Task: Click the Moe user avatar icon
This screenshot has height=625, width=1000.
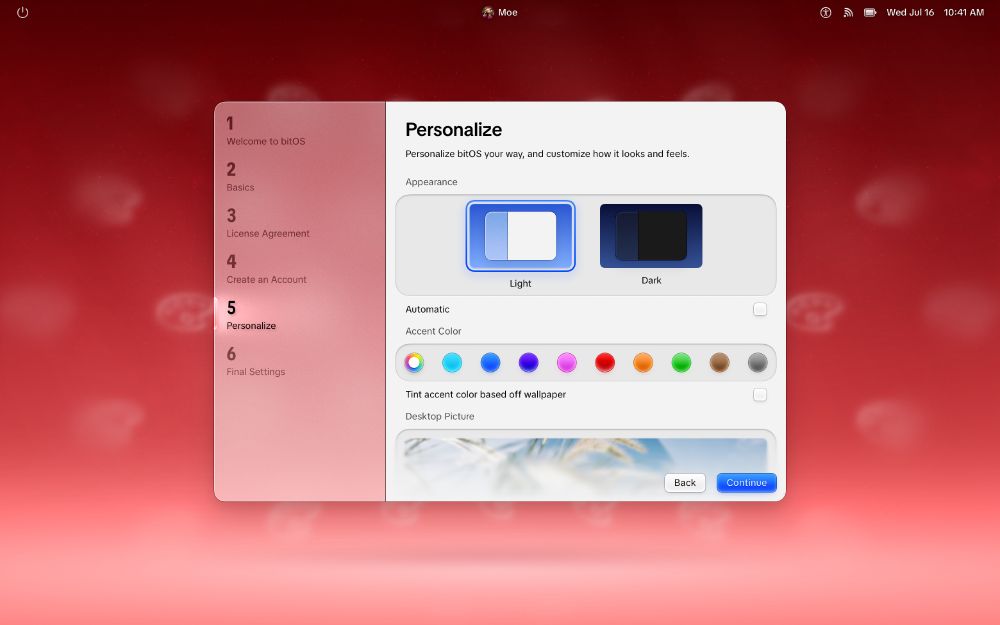Action: point(488,12)
